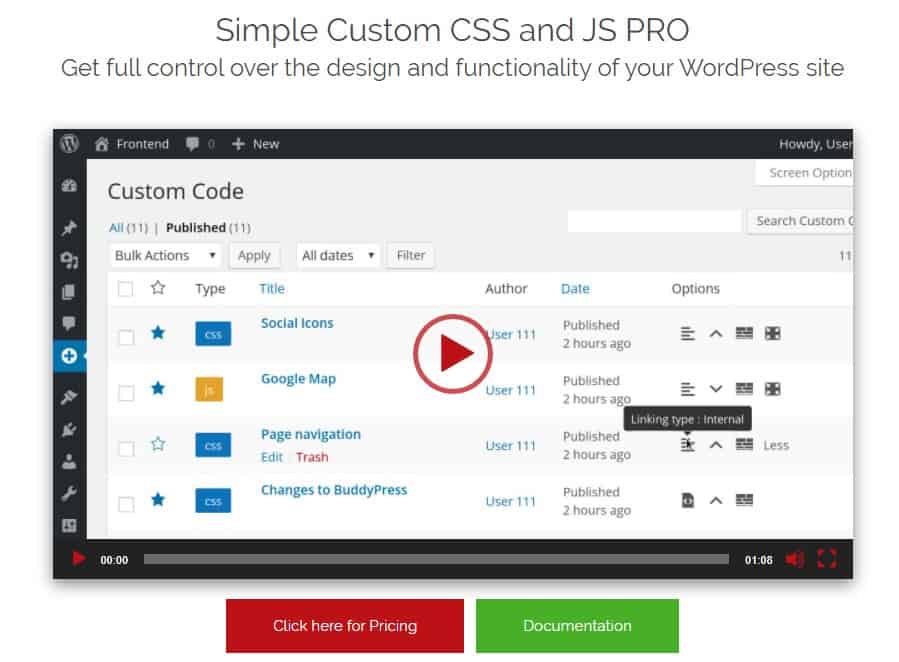The height and width of the screenshot is (662, 899).
Task: Mute the video with the speaker icon
Action: tap(795, 559)
